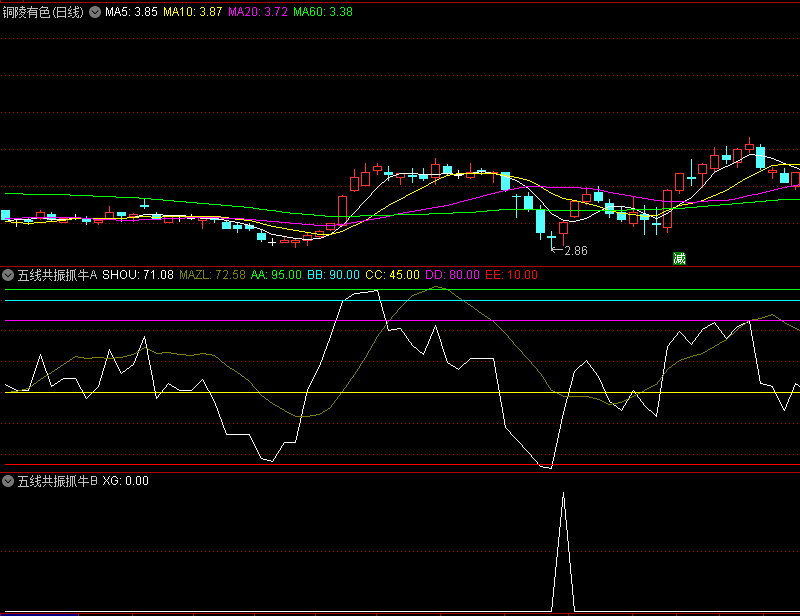This screenshot has width=800, height=616.
Task: Click the XG signal spike peak
Action: click(x=564, y=493)
